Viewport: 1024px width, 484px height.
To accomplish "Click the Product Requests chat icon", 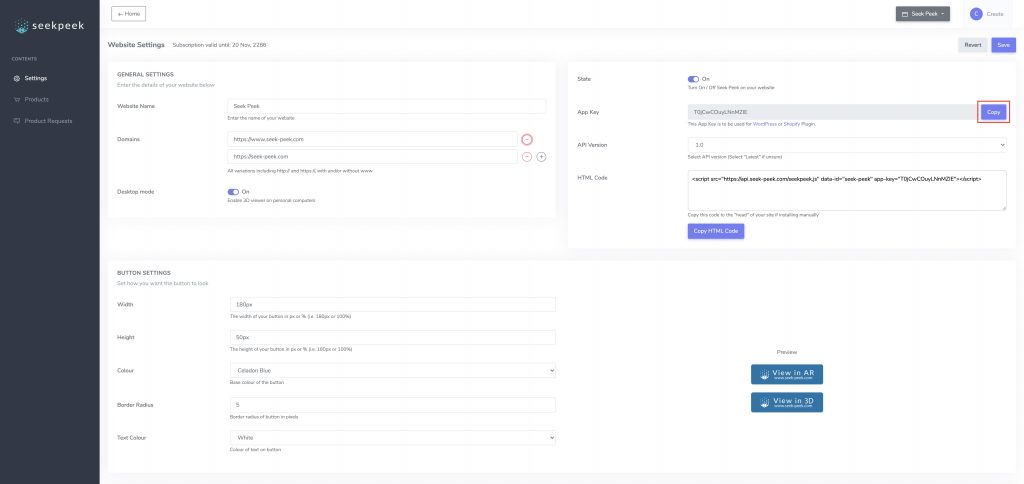I will pyautogui.click(x=17, y=121).
